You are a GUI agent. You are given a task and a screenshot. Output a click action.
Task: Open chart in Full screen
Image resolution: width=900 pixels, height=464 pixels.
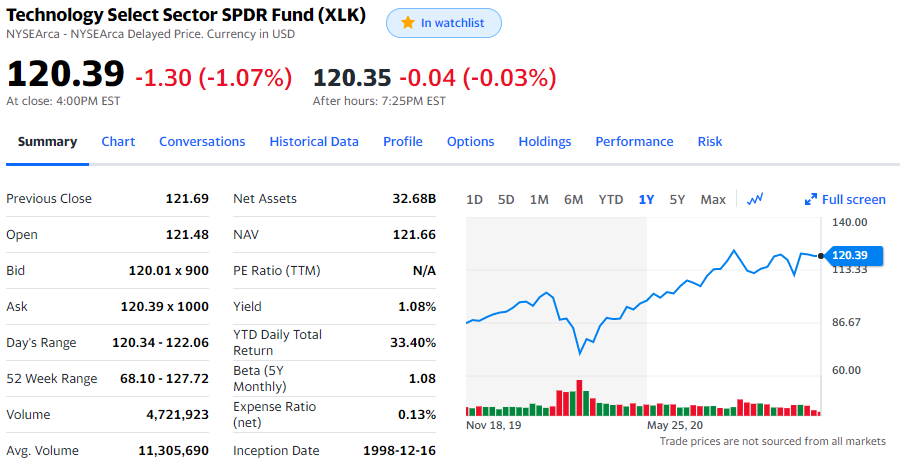(x=845, y=199)
